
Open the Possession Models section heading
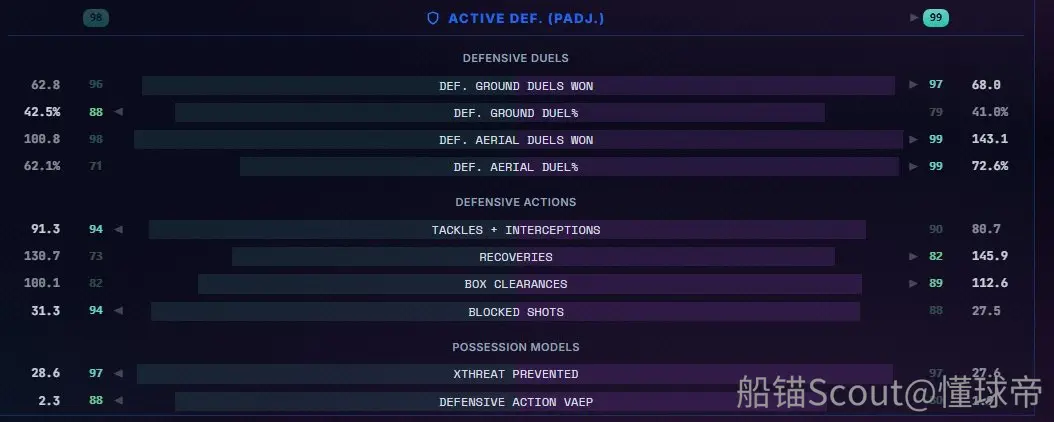516,347
